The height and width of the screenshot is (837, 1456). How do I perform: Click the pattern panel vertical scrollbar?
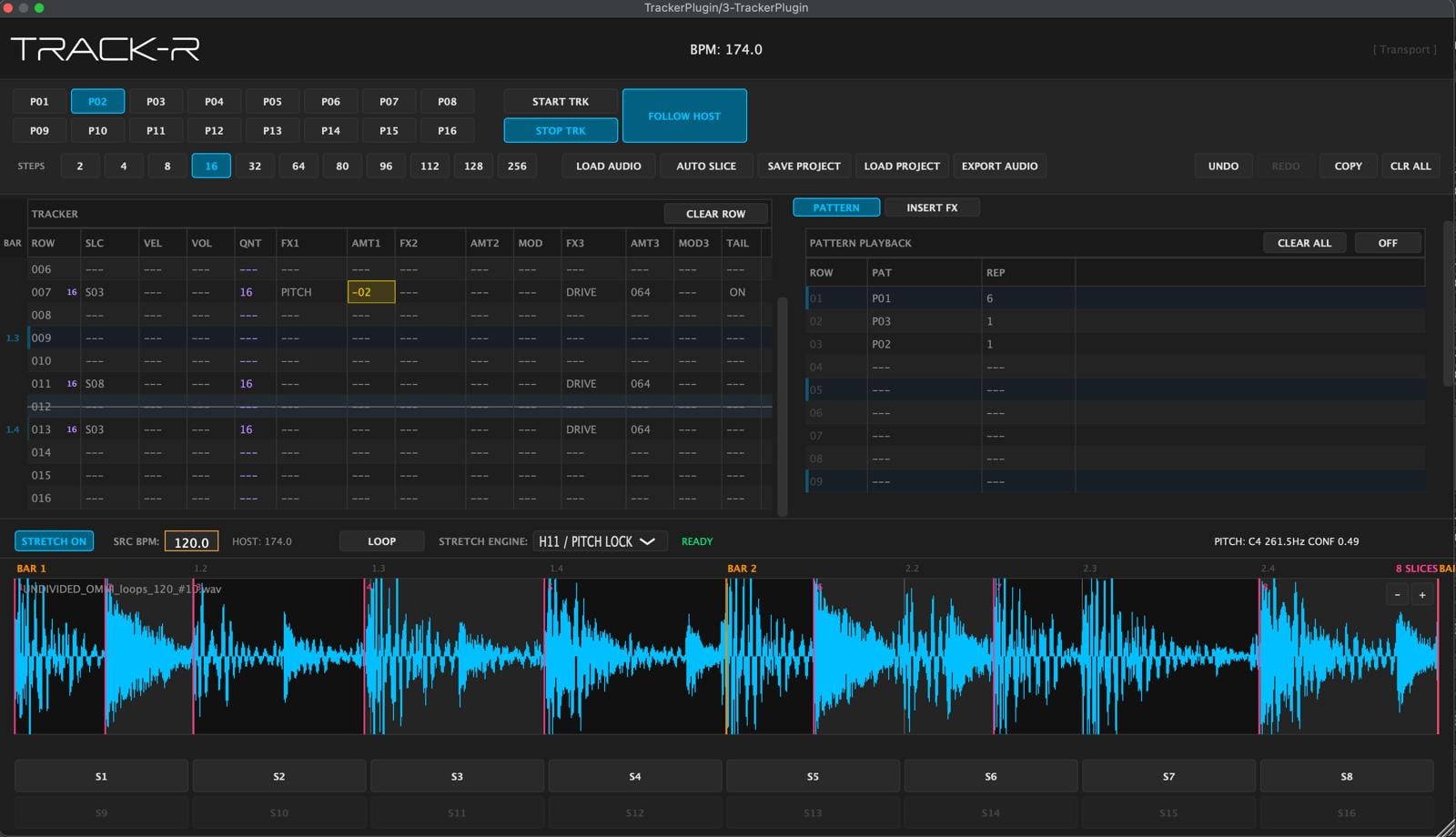click(1449, 304)
